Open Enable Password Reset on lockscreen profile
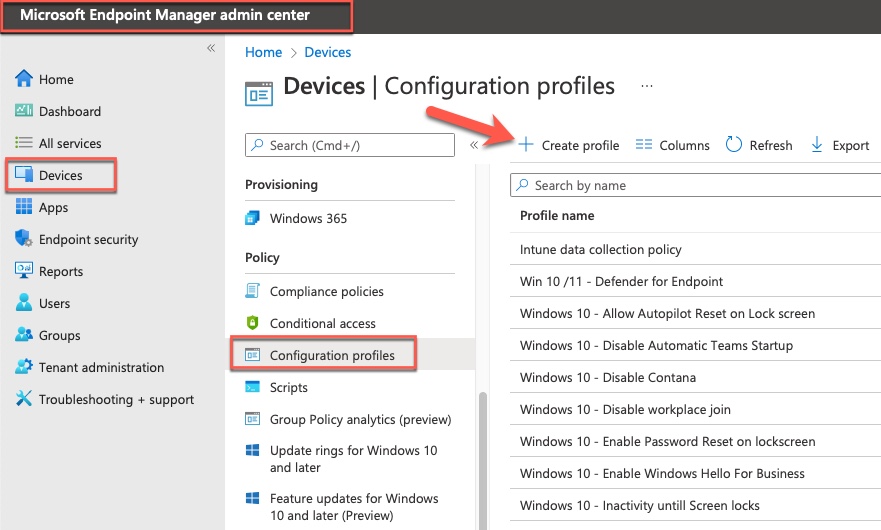 click(667, 442)
